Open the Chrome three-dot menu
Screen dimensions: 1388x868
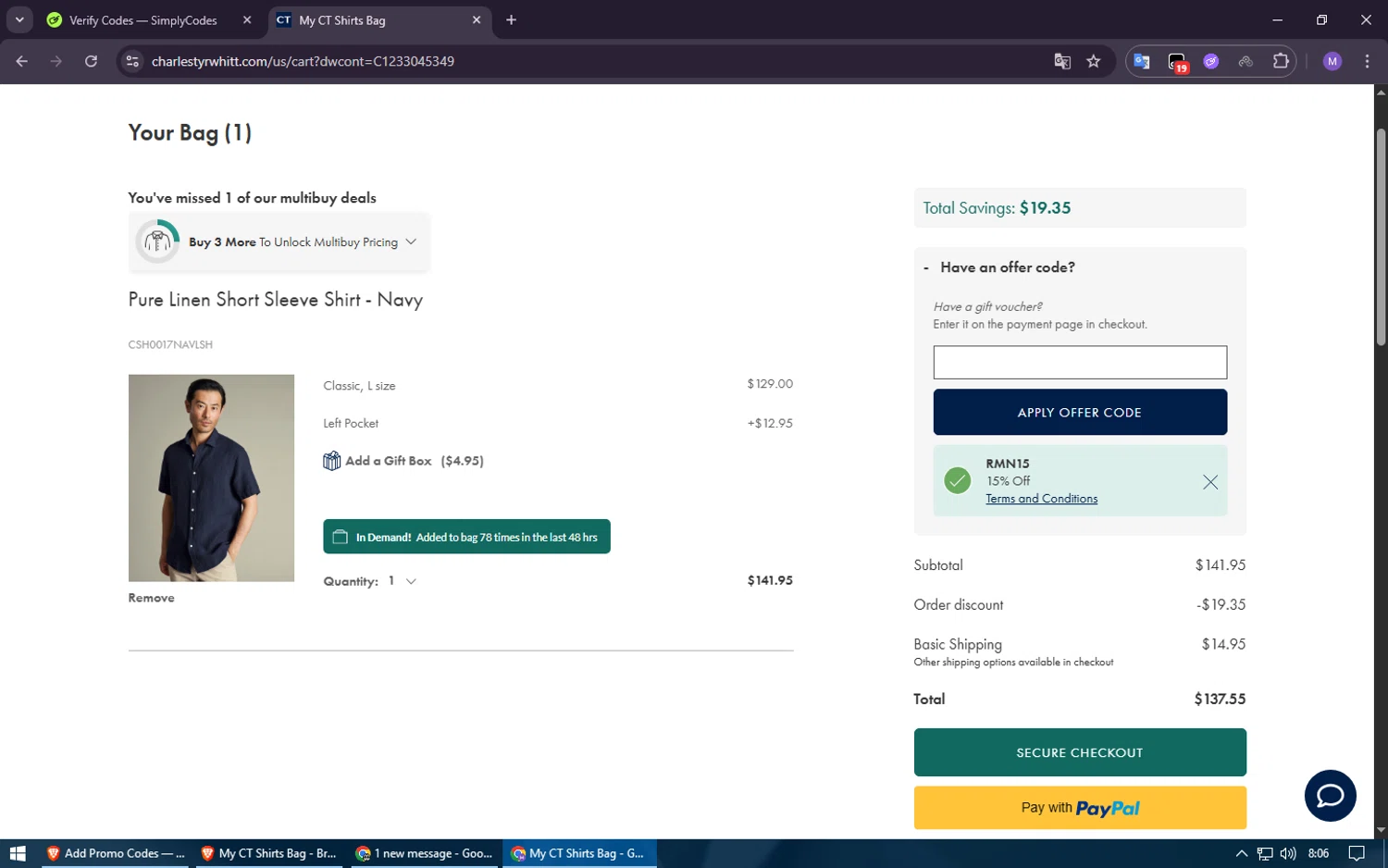pos(1367,61)
